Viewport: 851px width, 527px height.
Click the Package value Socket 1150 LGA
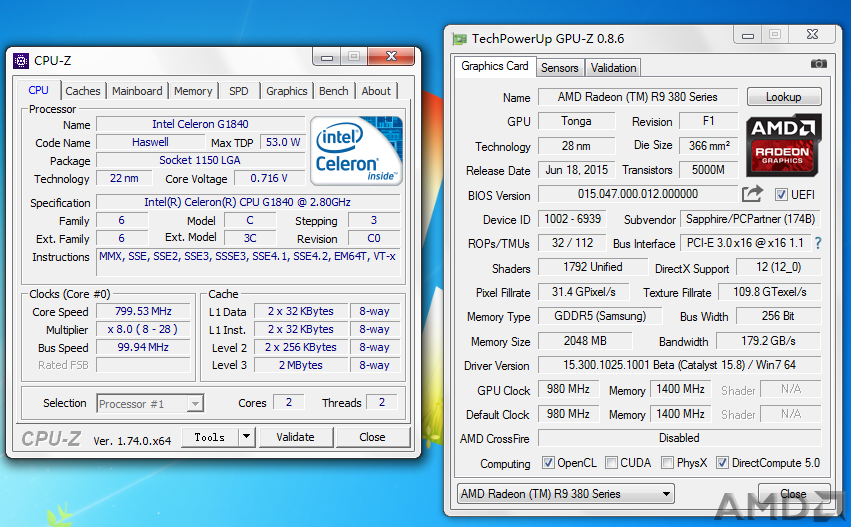[200, 160]
